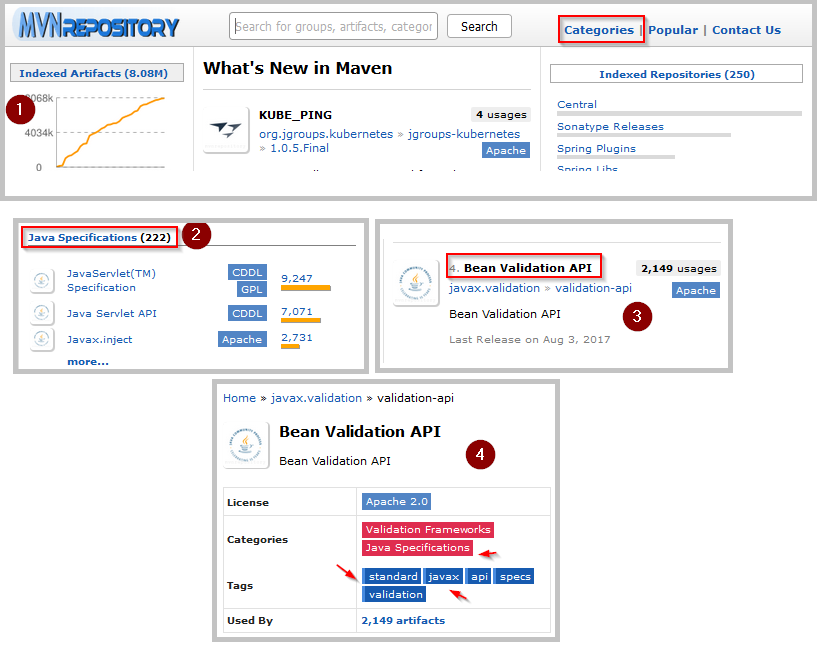Select the javax tag

pos(443,577)
